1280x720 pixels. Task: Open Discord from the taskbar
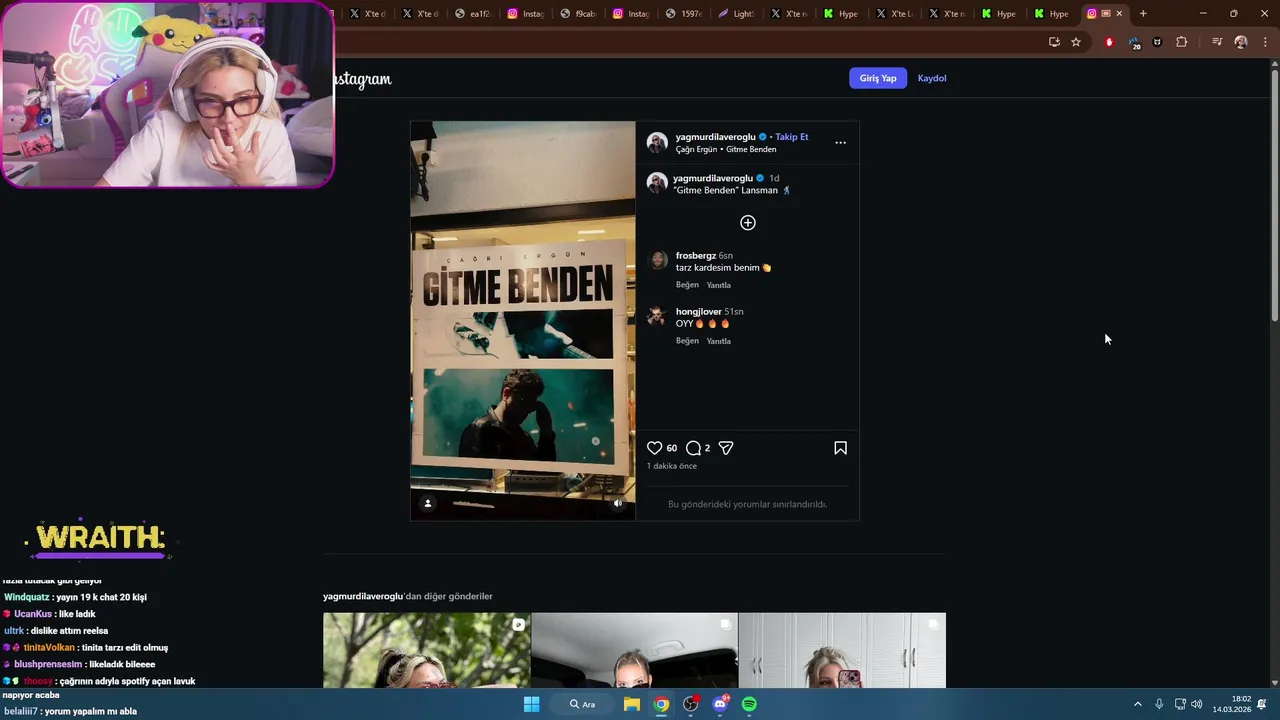(720, 704)
